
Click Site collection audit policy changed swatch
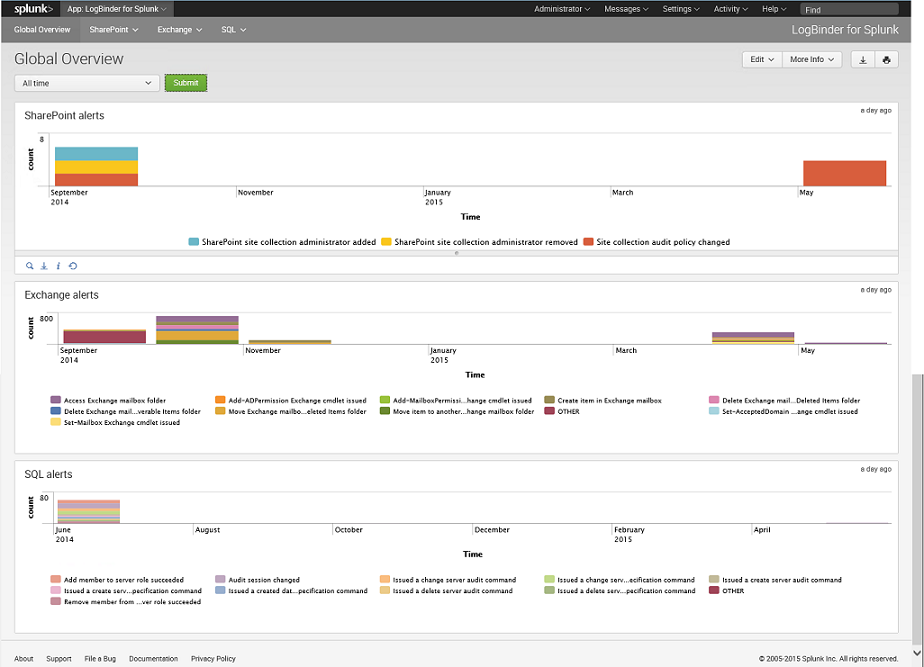point(588,242)
